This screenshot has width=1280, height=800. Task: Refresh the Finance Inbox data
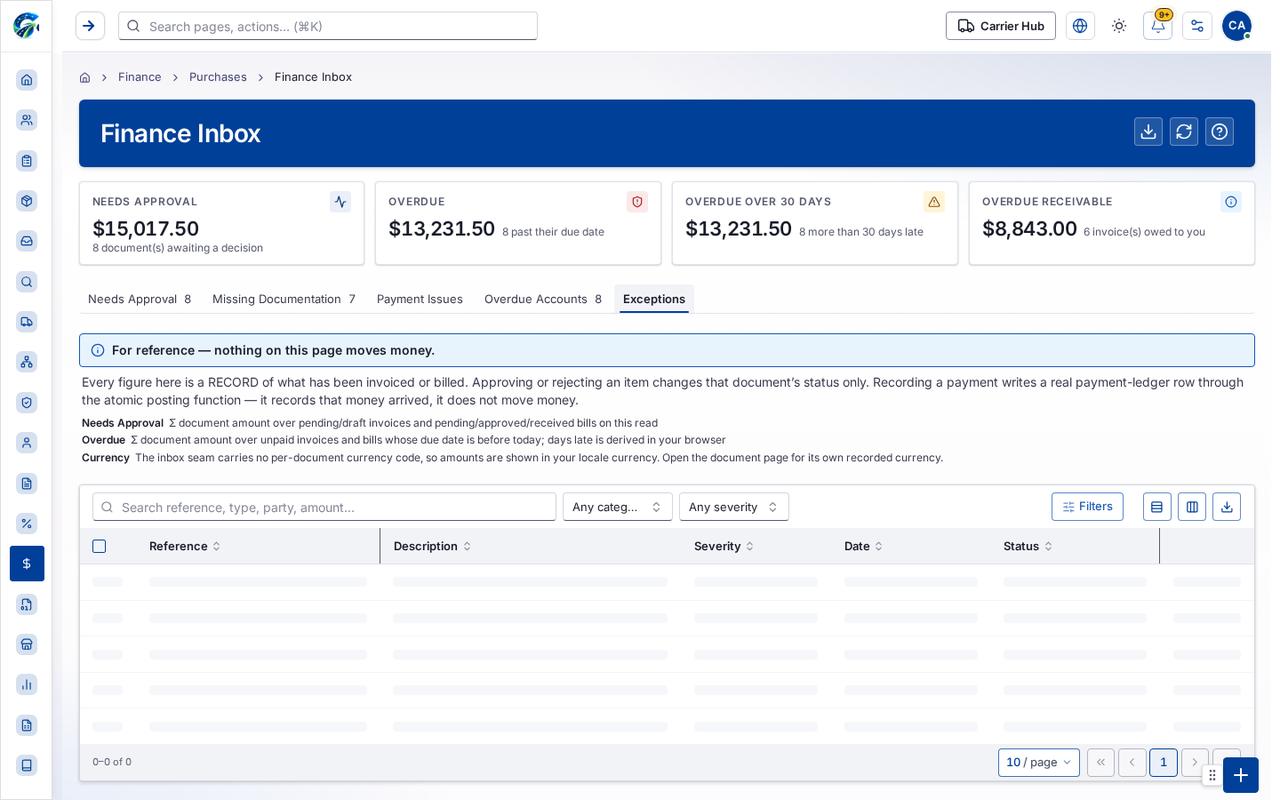coord(1184,132)
